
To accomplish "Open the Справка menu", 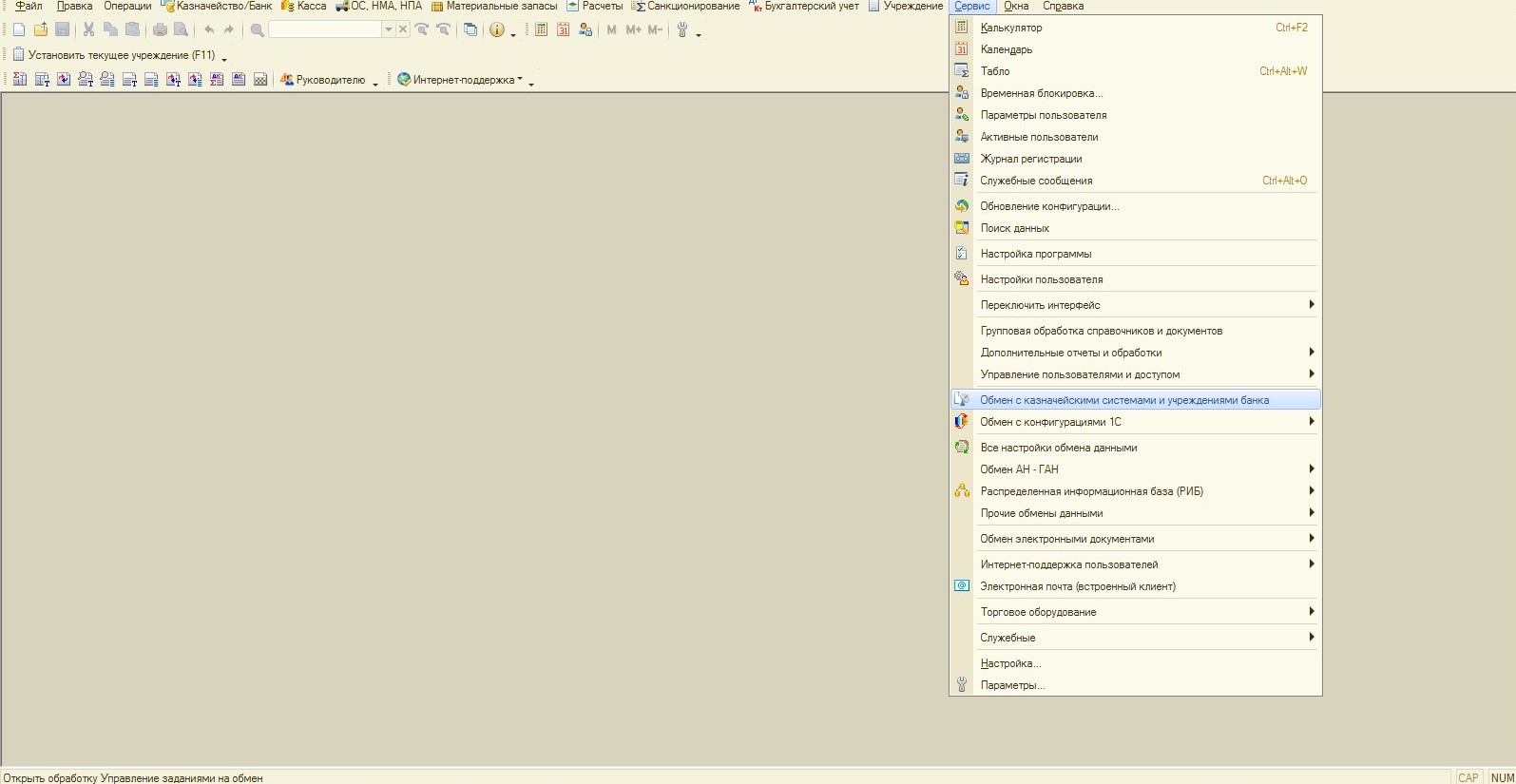I will [x=1063, y=6].
